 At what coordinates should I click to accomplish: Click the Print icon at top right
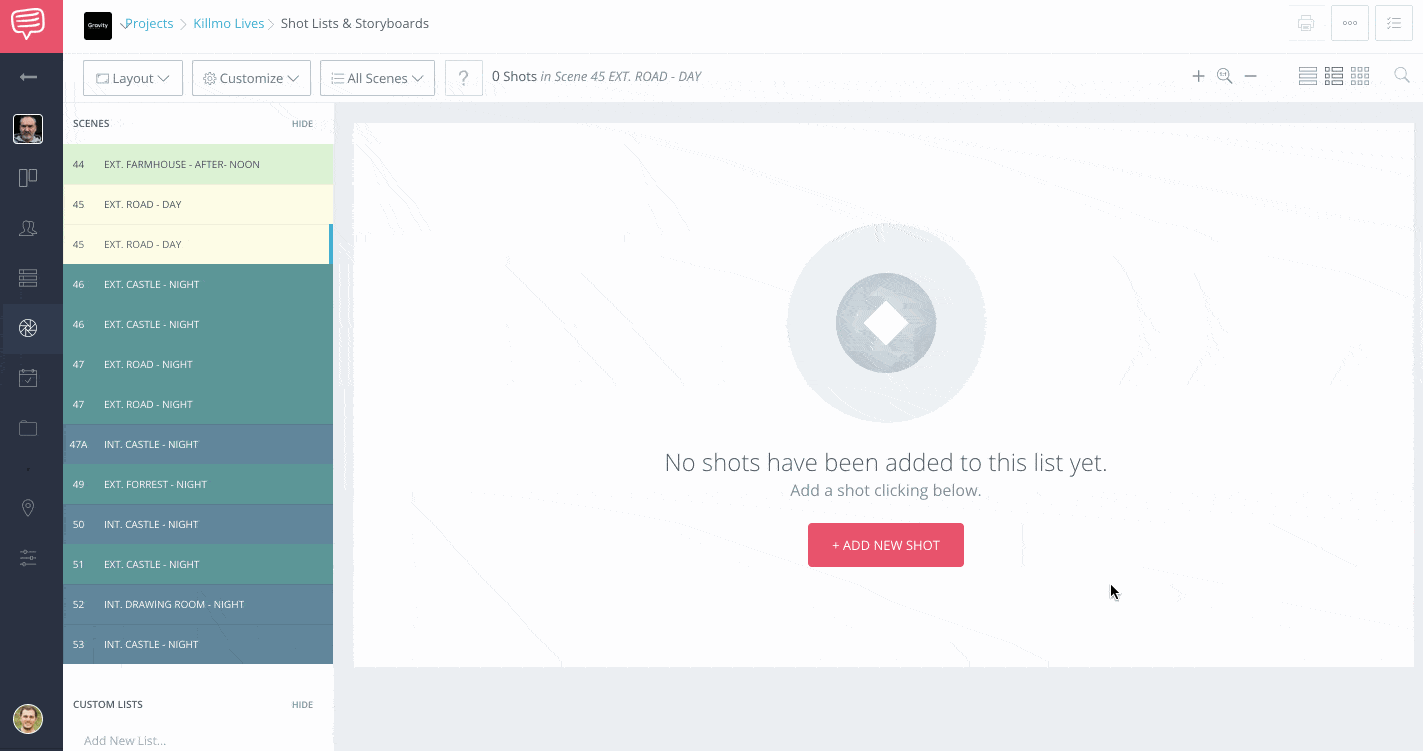tap(1305, 23)
